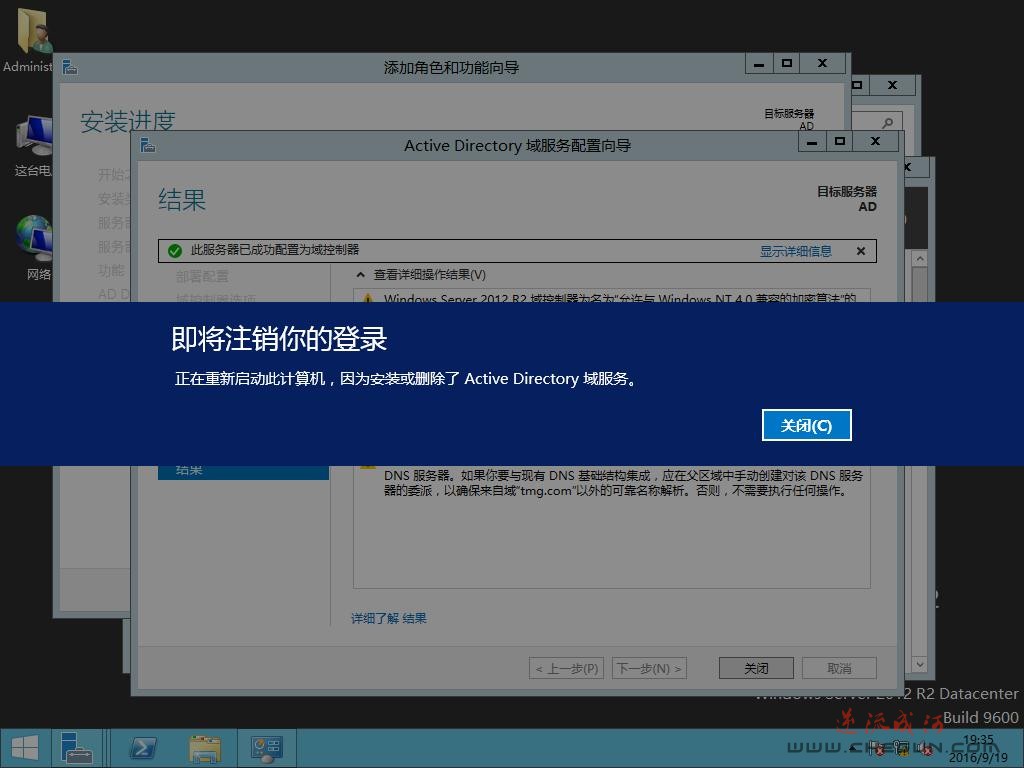This screenshot has width=1024, height=768.
Task: Minimize the Active Directory 域服务配置向导 window
Action: click(x=812, y=142)
